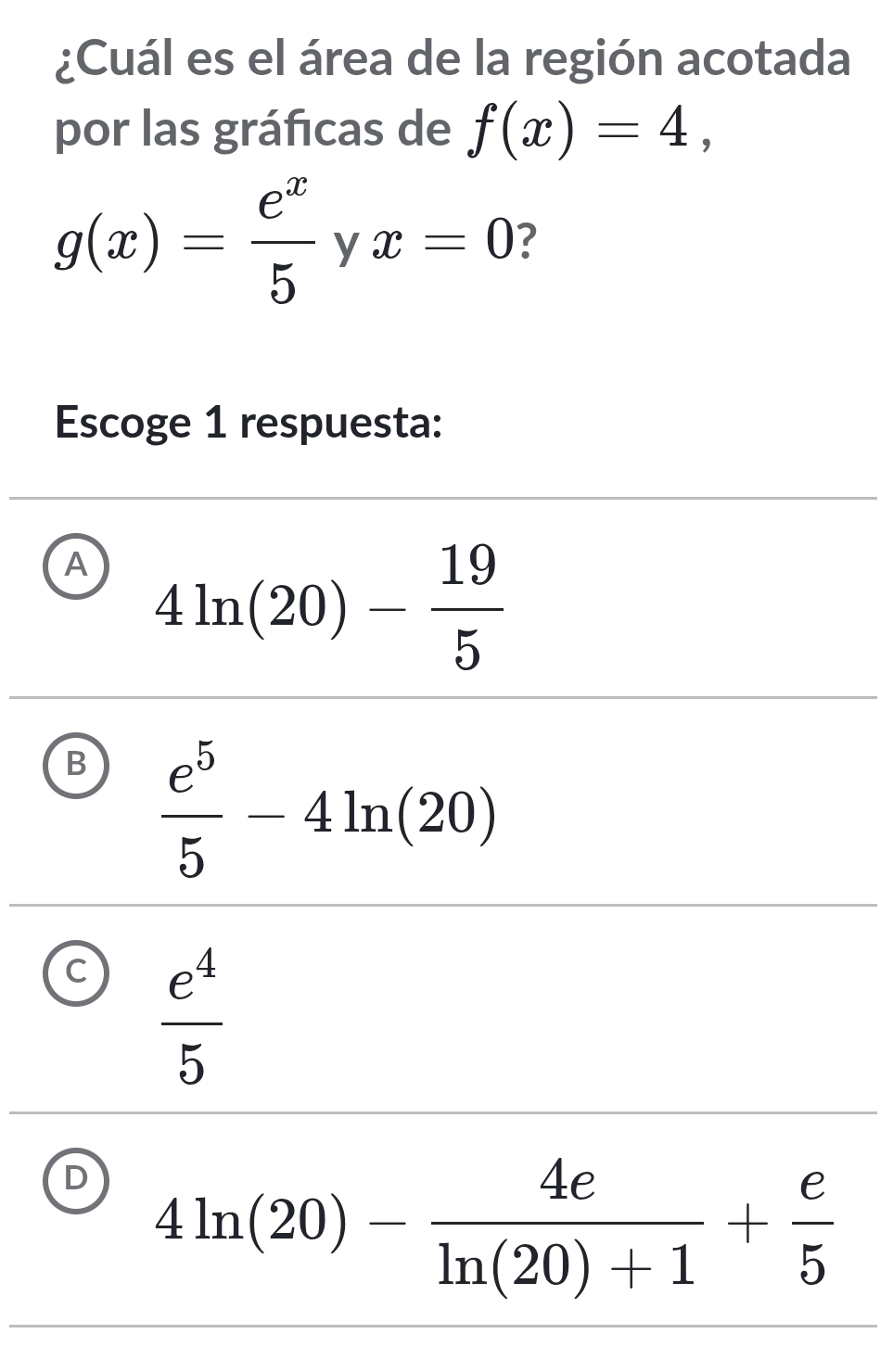Click the f(x) = 4 expression

click(580, 133)
